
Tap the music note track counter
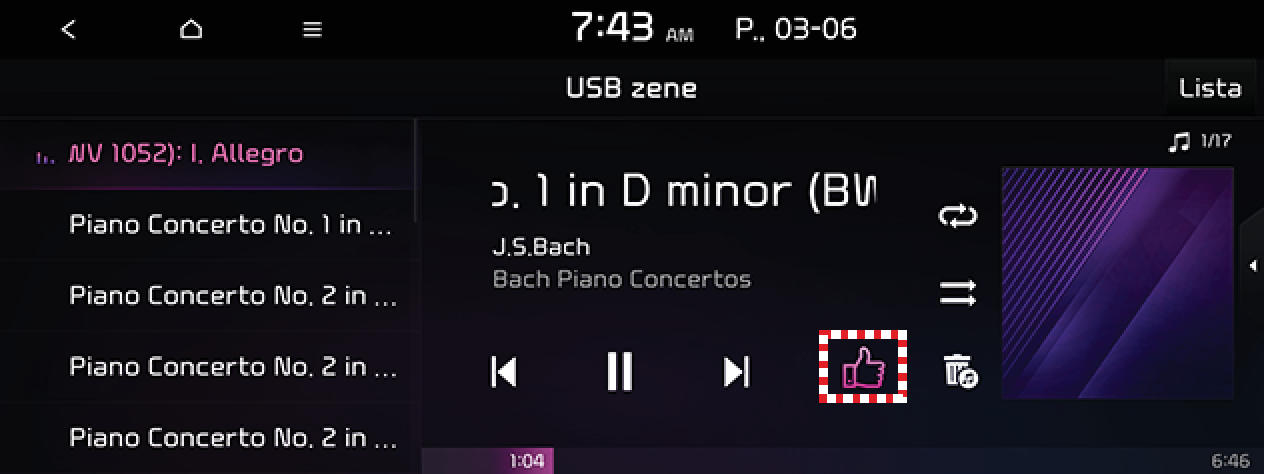click(x=1200, y=142)
